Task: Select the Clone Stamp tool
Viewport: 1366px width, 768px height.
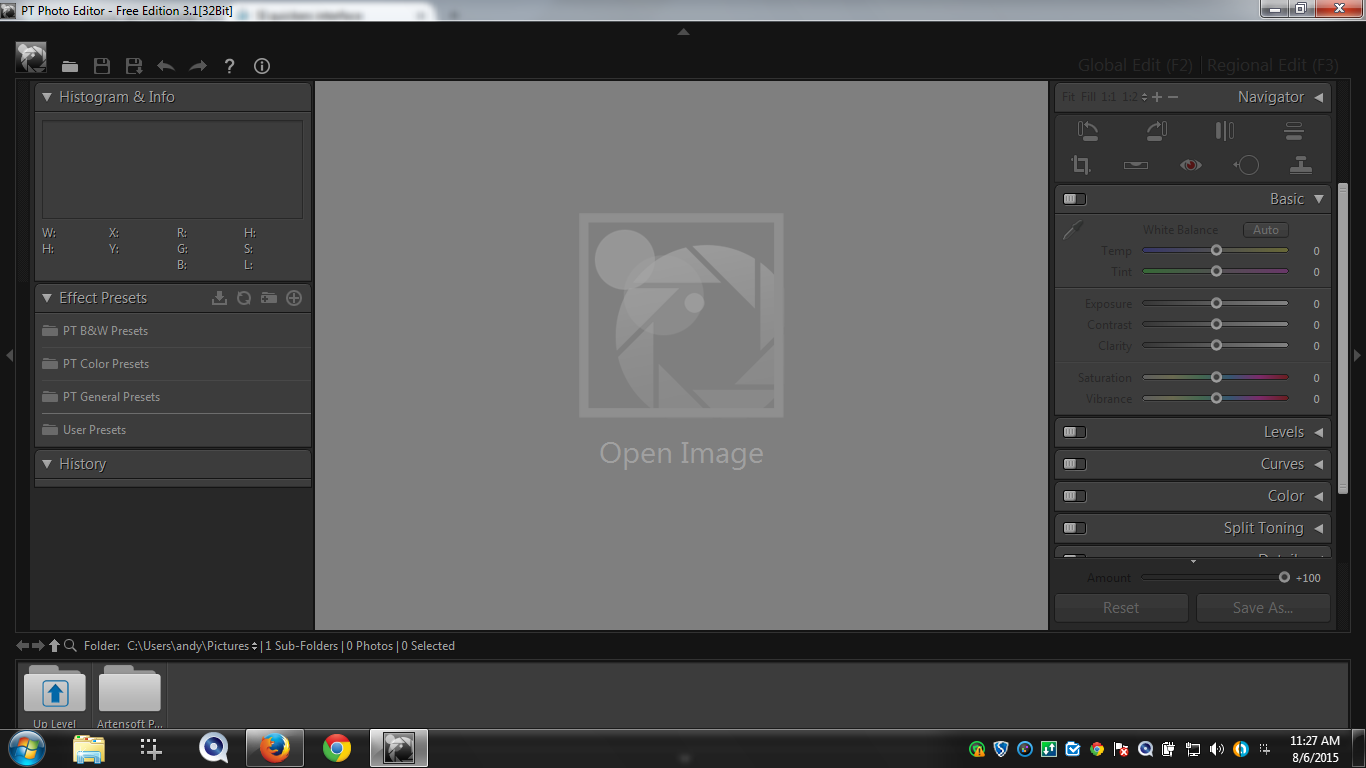Action: tap(1300, 165)
